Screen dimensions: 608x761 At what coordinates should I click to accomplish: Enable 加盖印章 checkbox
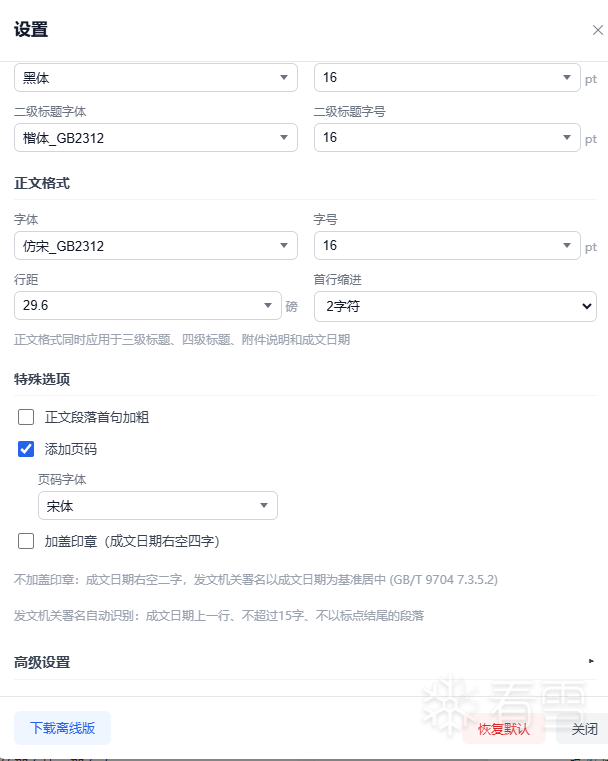[x=26, y=541]
